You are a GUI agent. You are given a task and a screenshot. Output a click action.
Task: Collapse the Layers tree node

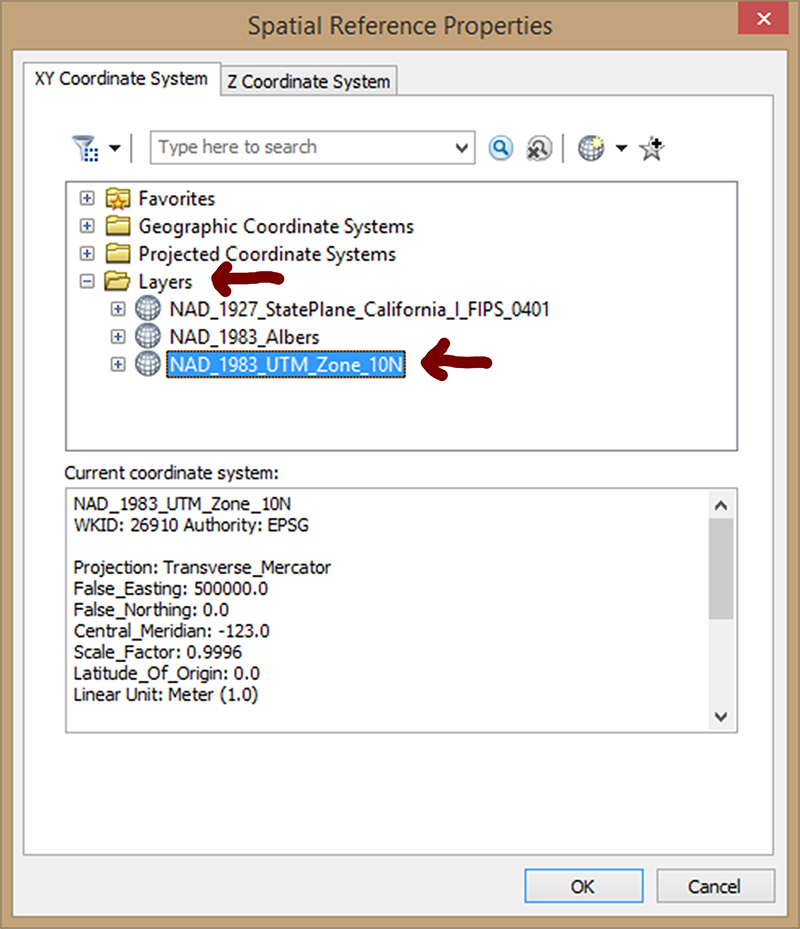(x=86, y=281)
